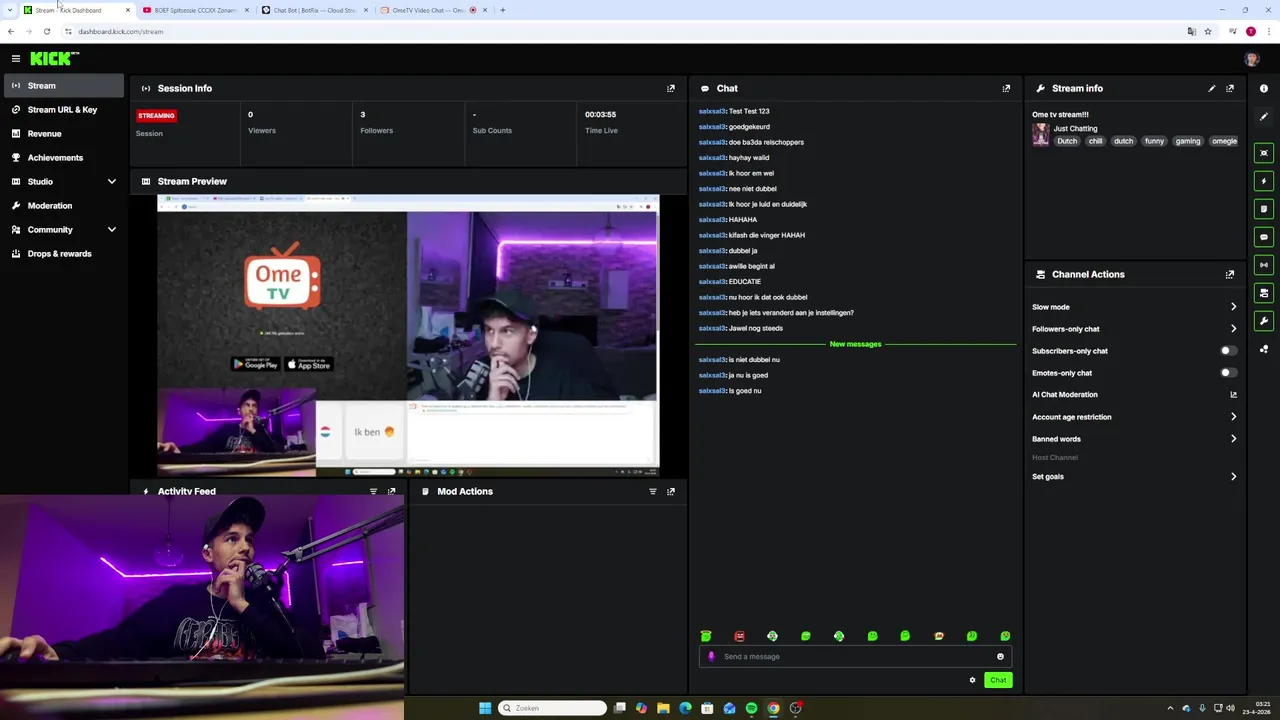1280x720 pixels.
Task: Click the microphone icon in message box
Action: pos(711,657)
